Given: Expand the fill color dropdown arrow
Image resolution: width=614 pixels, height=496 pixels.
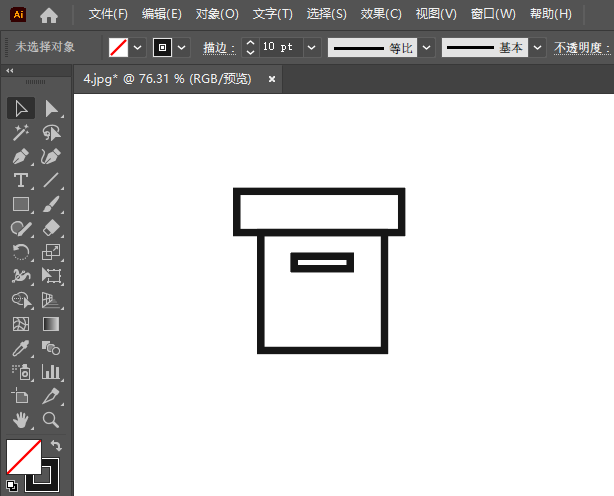Looking at the screenshot, I should (137, 48).
